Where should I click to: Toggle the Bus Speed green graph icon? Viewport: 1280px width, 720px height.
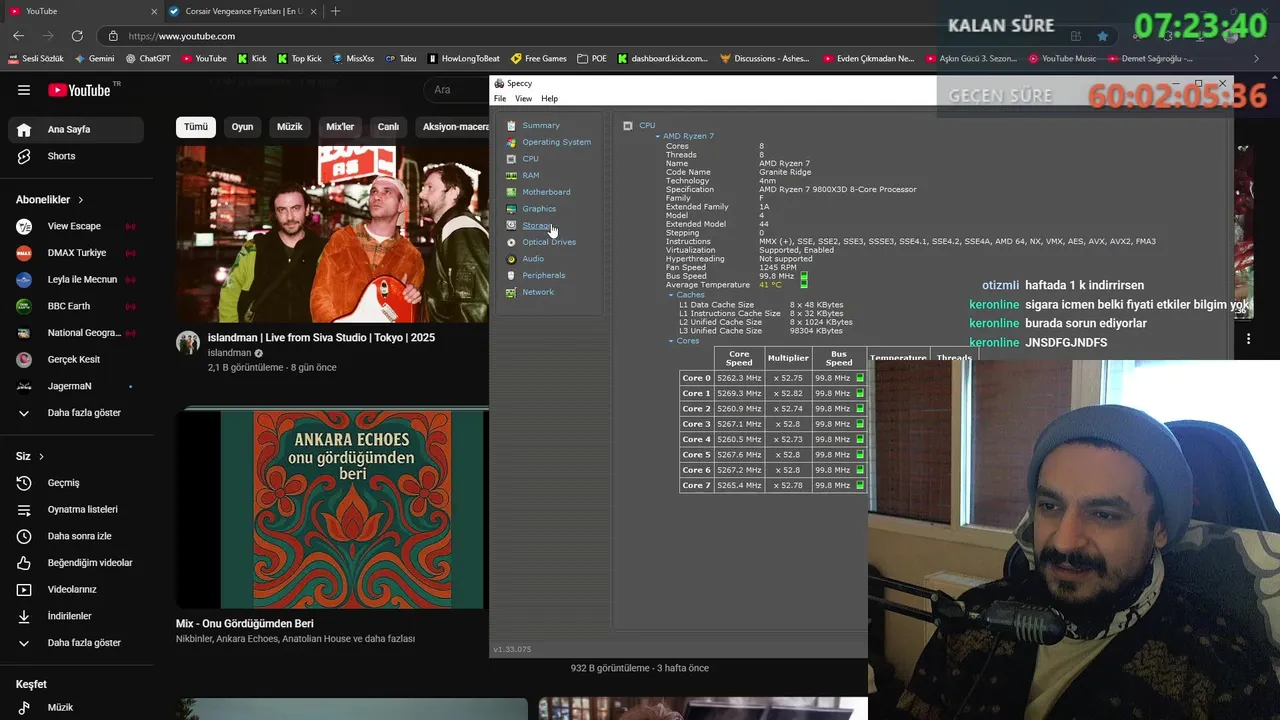pyautogui.click(x=804, y=276)
